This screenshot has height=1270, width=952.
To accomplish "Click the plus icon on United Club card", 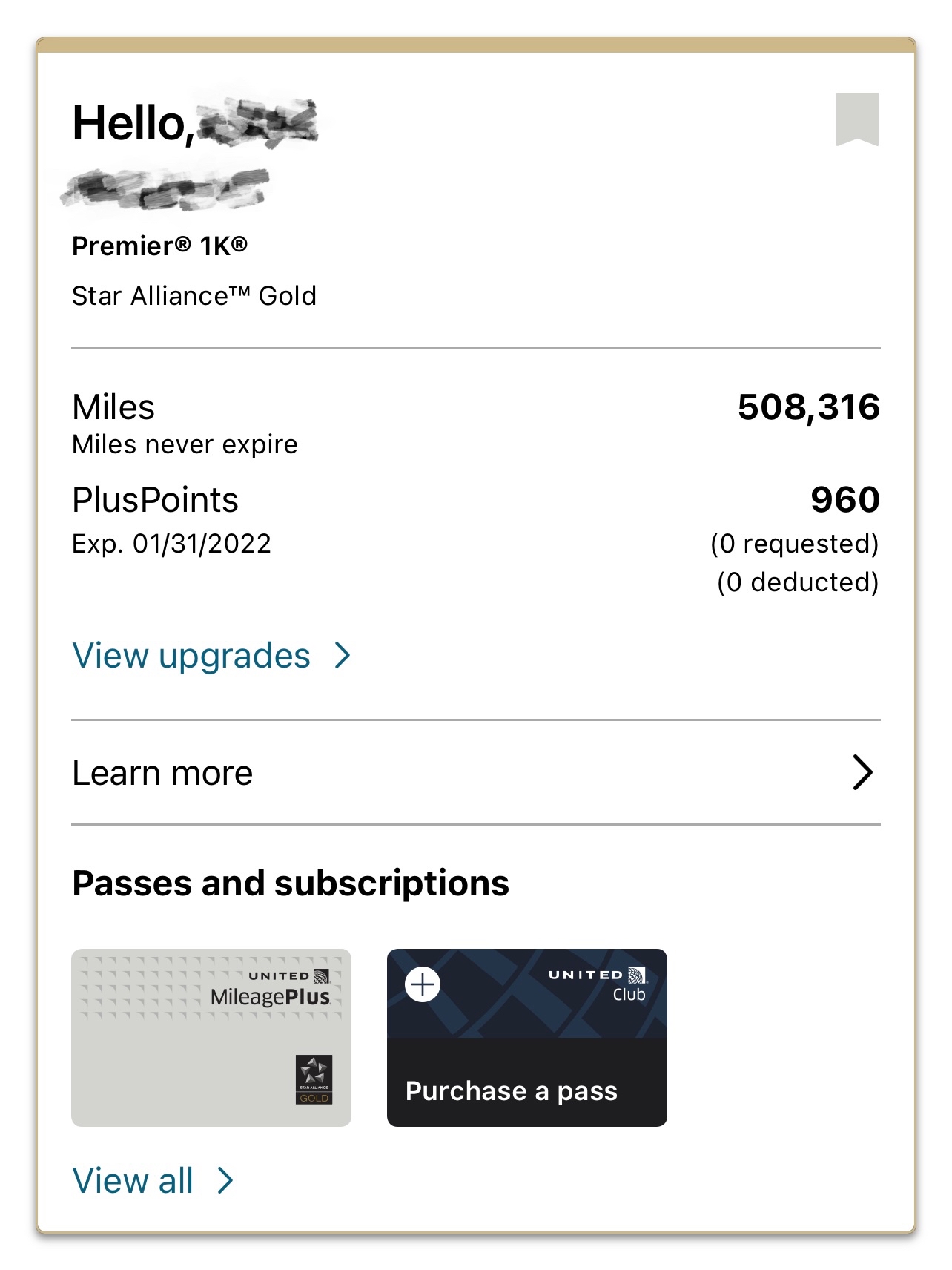I will coord(423,985).
